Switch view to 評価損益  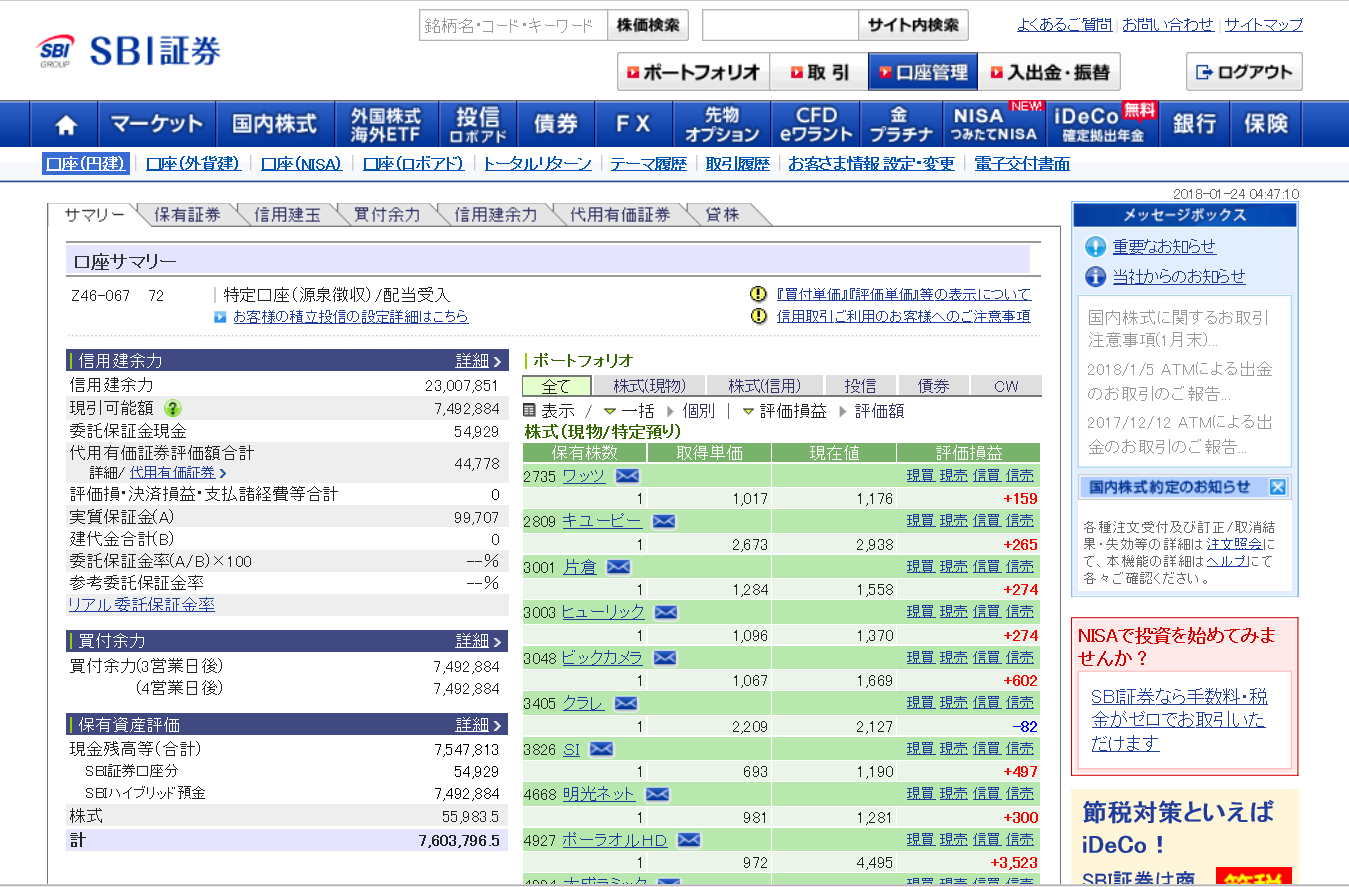point(784,411)
